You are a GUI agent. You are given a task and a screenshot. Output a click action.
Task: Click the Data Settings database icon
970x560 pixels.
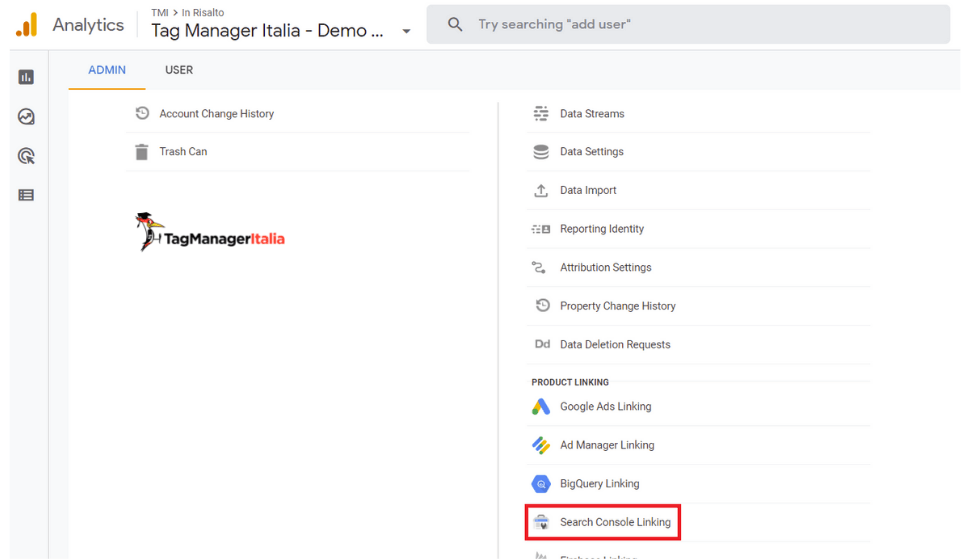click(541, 152)
